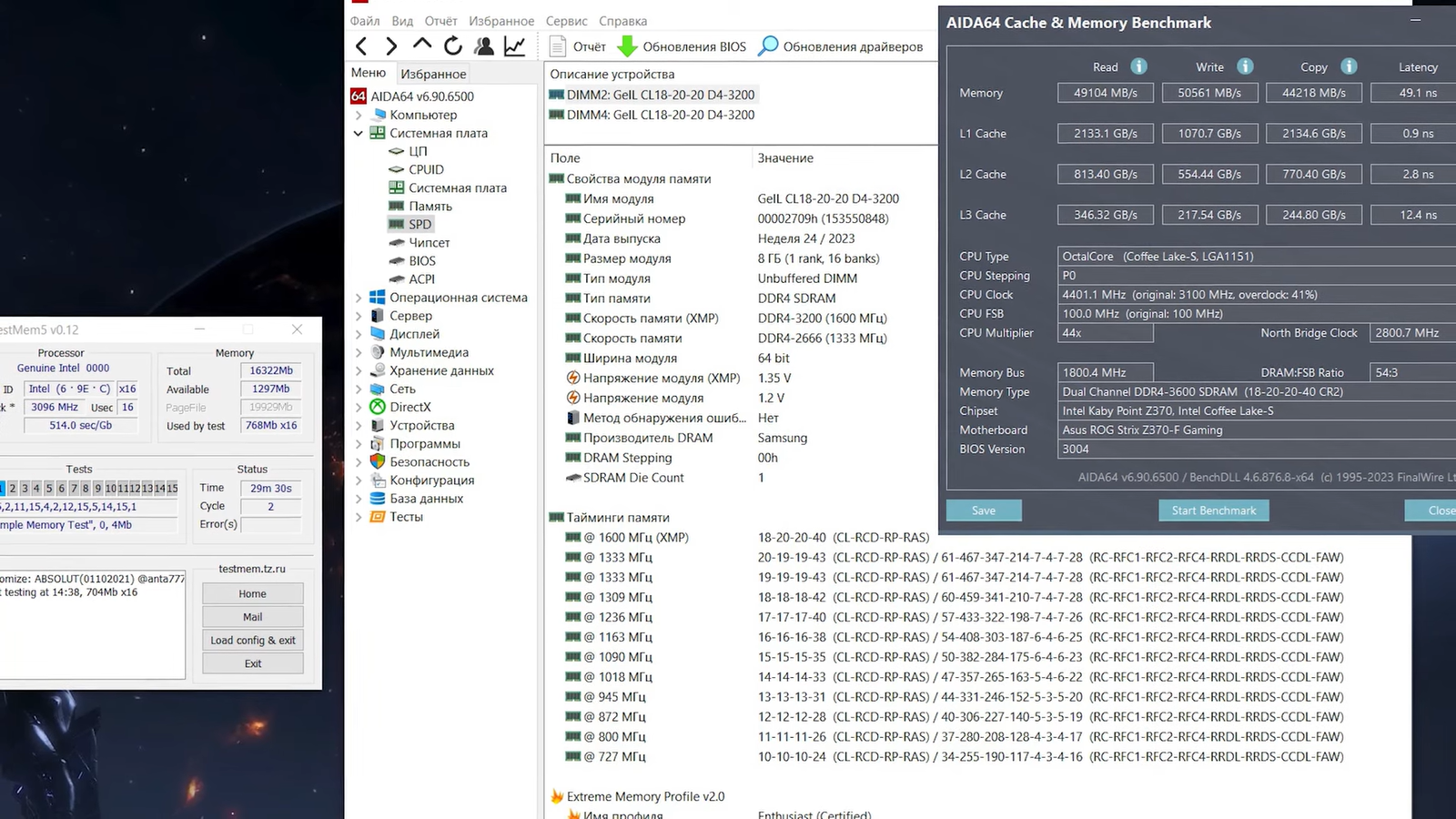This screenshot has height=819, width=1456.
Task: Click the up-level arrow icon
Action: click(422, 45)
